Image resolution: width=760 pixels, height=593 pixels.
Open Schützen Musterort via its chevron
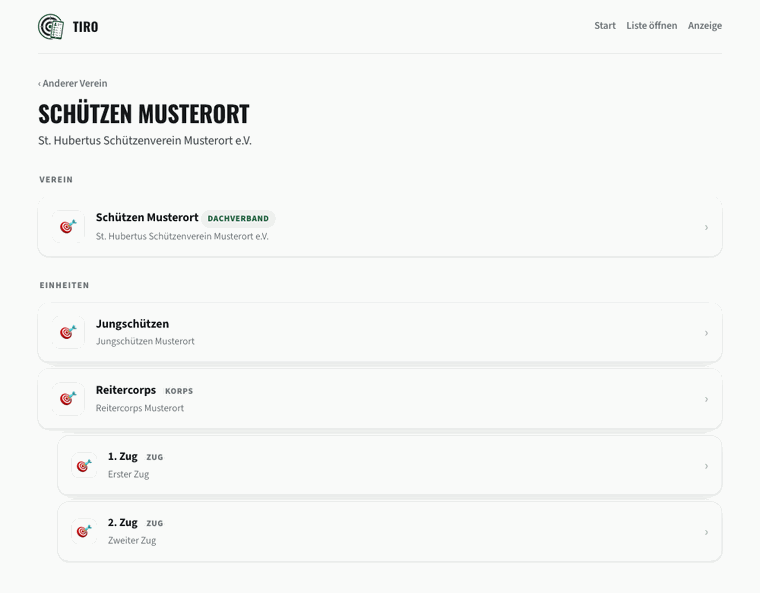[706, 227]
